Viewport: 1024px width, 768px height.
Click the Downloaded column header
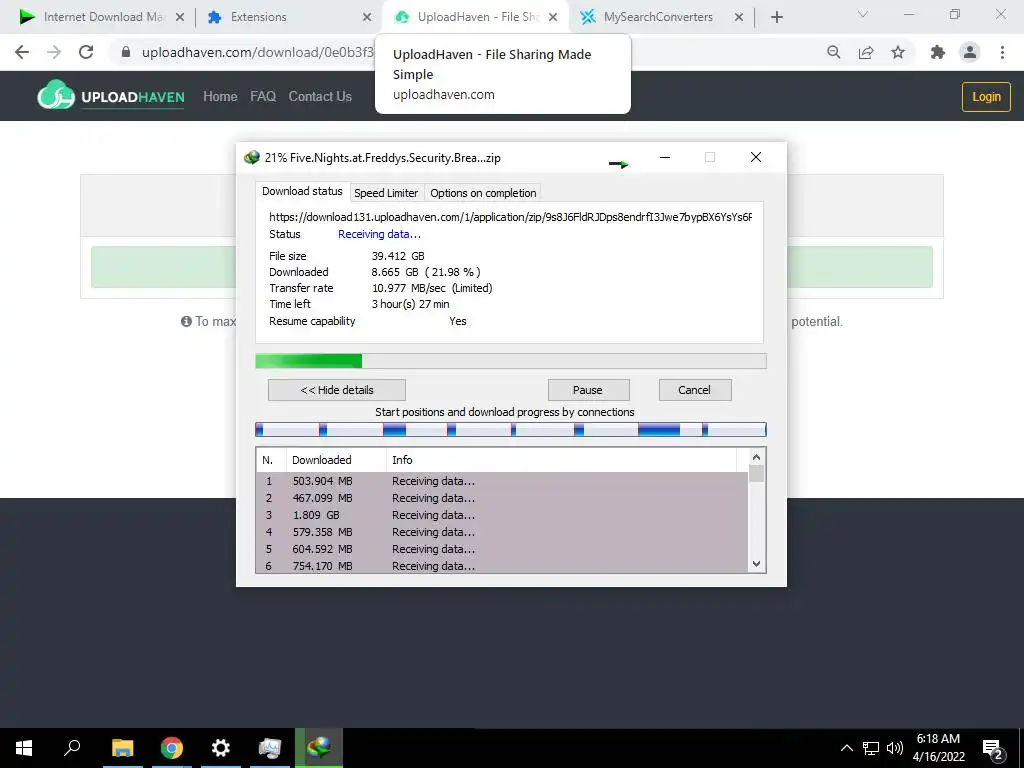pos(336,460)
